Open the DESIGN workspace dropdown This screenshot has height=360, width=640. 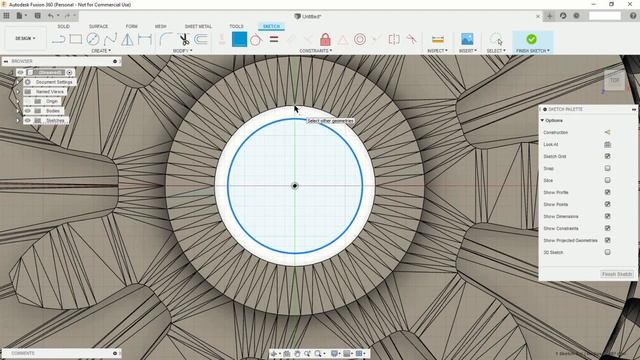(x=25, y=38)
